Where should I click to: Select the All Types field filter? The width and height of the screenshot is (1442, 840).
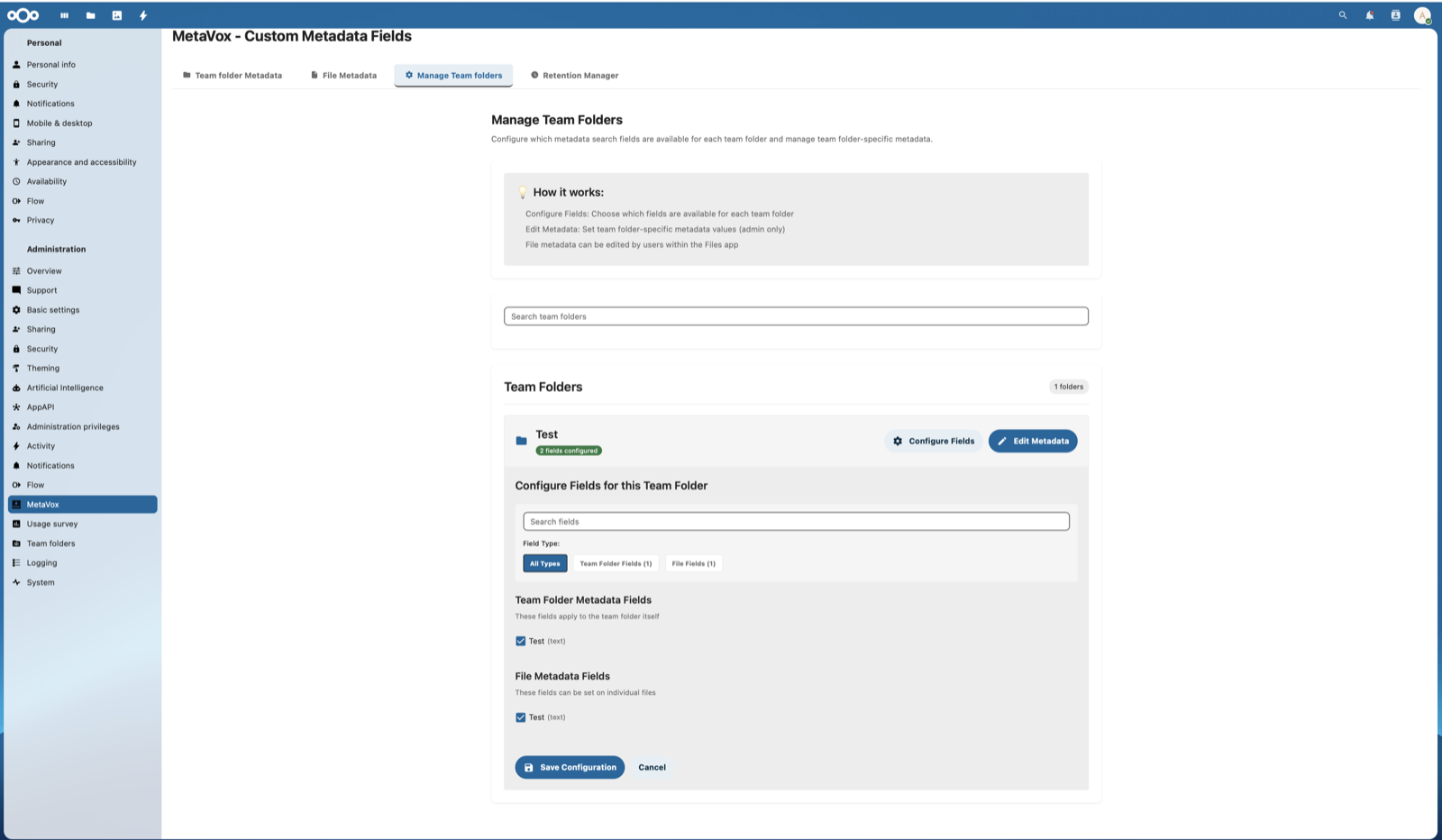[545, 562]
